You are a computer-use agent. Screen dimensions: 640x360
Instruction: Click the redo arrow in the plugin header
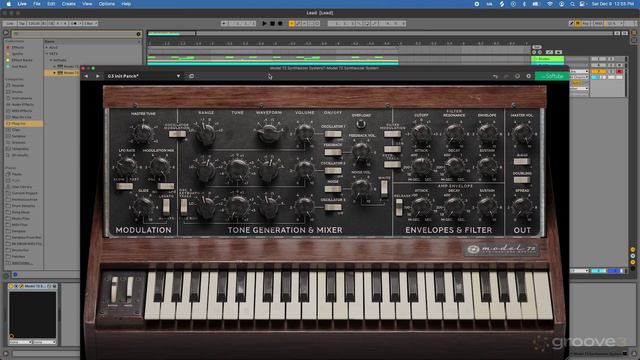pyautogui.click(x=506, y=76)
